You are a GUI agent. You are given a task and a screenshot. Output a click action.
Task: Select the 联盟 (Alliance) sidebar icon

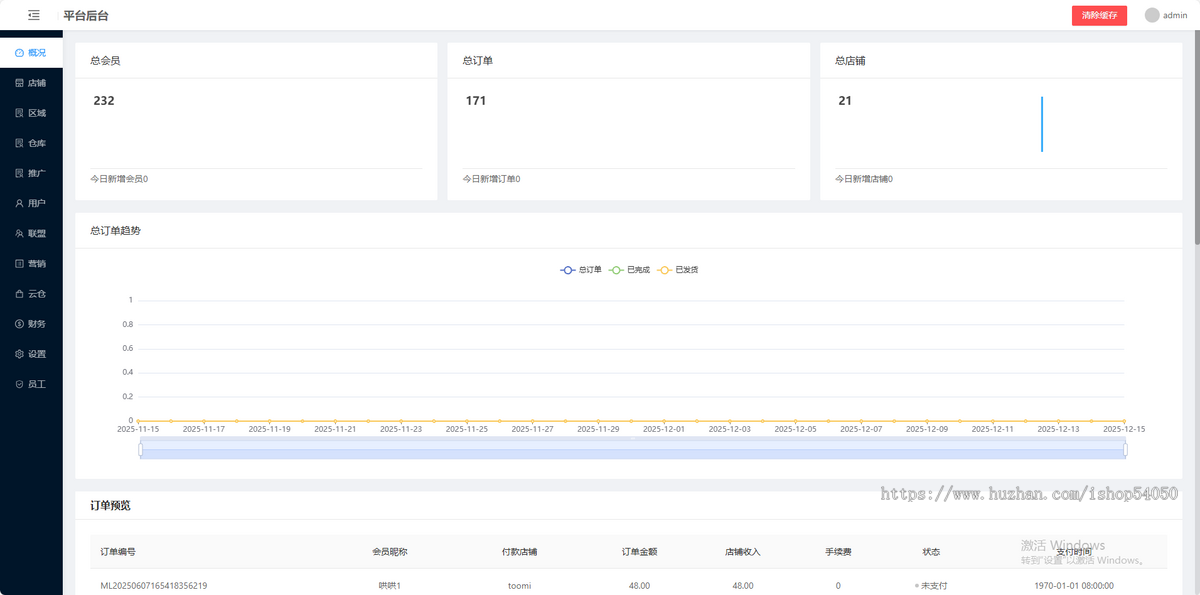(31, 232)
